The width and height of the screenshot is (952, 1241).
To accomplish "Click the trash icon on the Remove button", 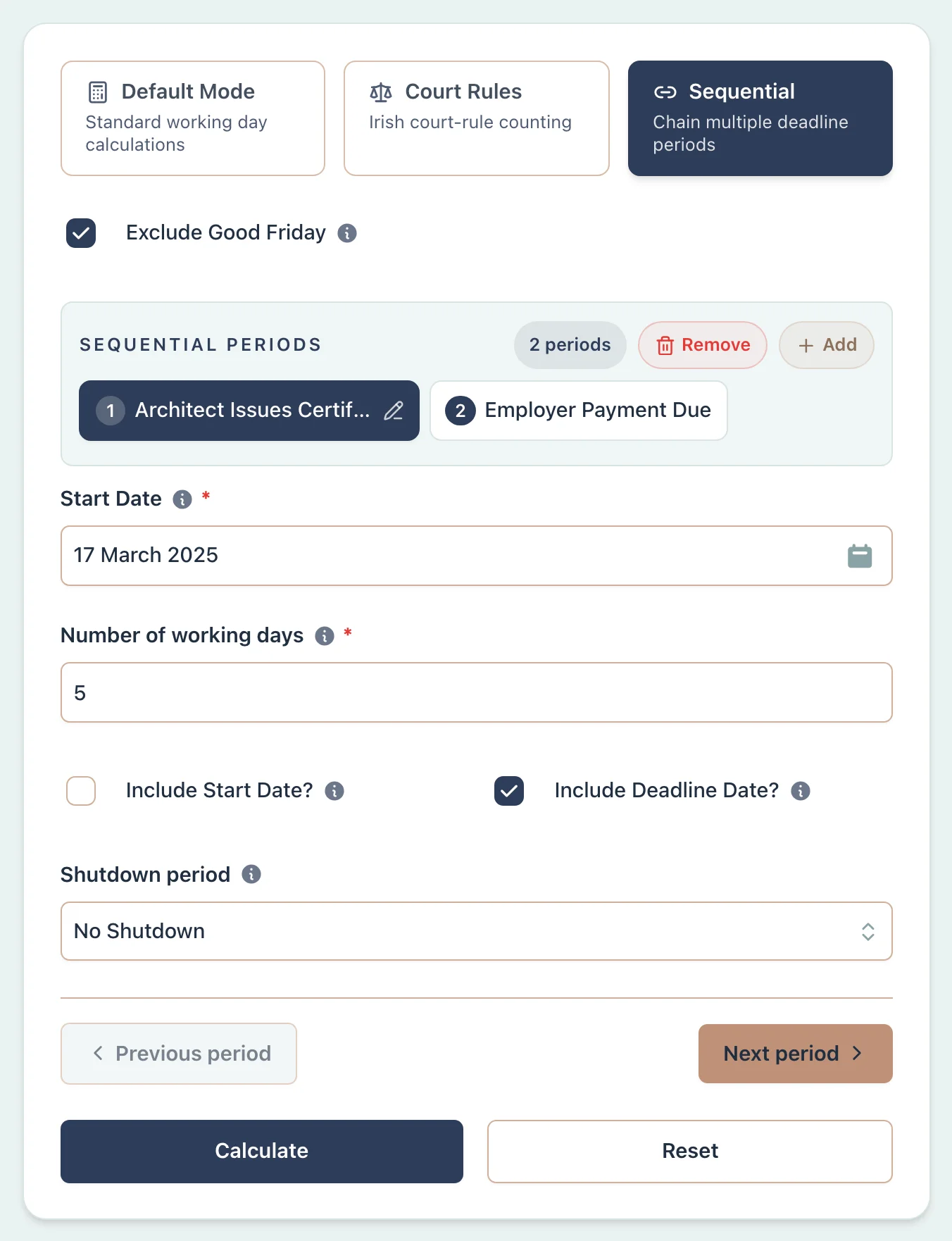I will (x=665, y=345).
